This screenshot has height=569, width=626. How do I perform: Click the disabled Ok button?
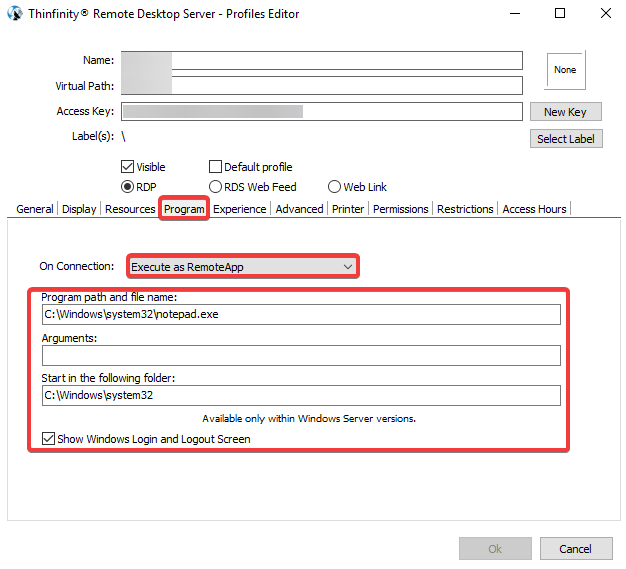pyautogui.click(x=495, y=549)
